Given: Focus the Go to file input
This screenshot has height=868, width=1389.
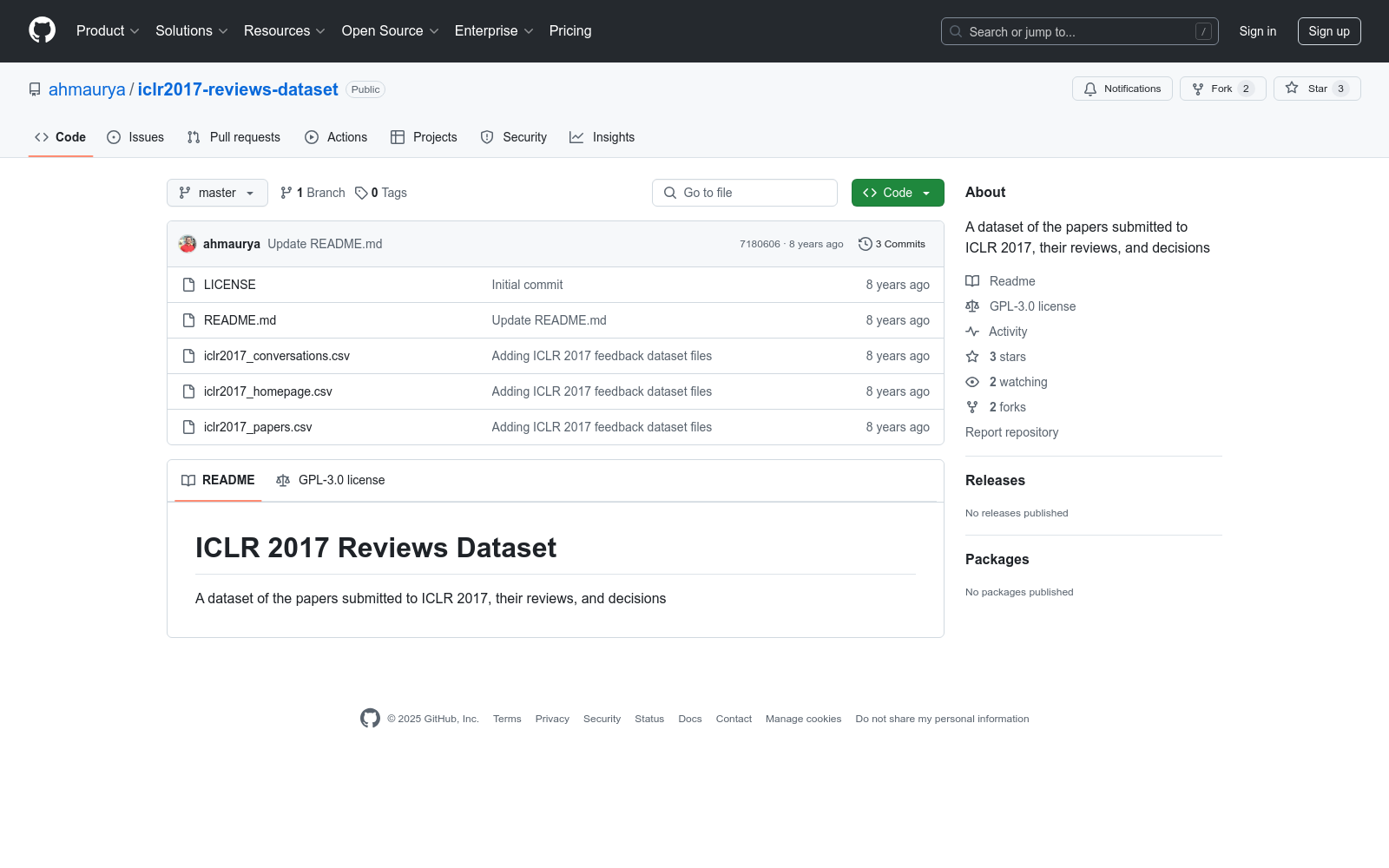Looking at the screenshot, I should [745, 193].
